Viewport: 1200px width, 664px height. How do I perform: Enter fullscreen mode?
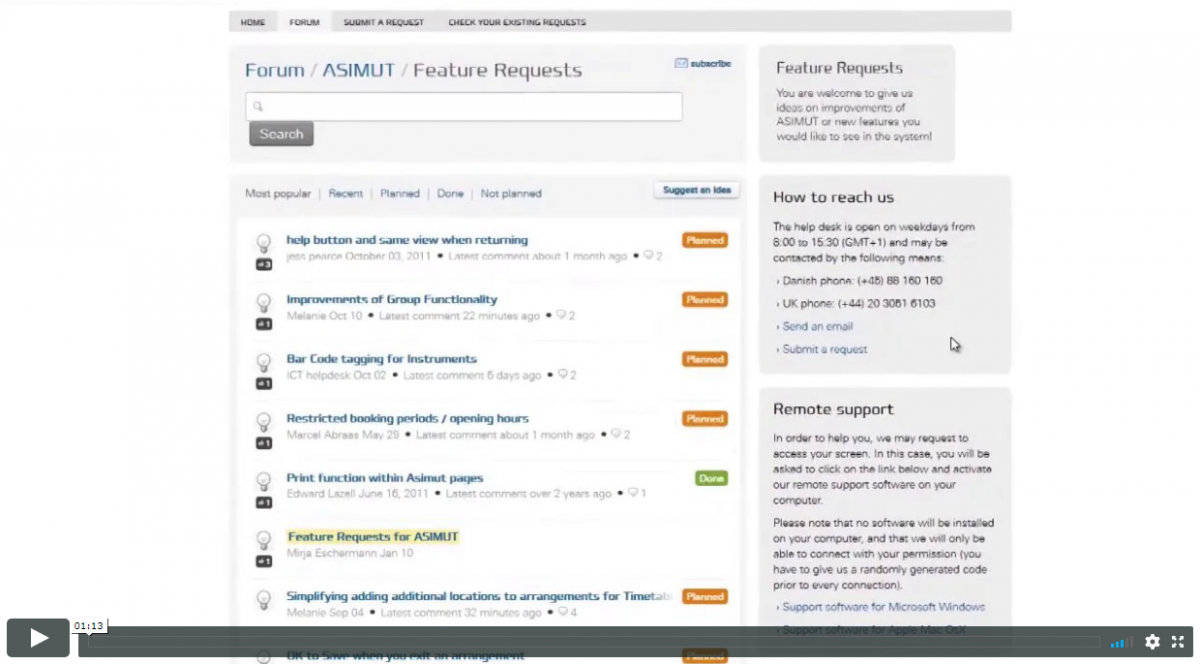pos(1178,642)
